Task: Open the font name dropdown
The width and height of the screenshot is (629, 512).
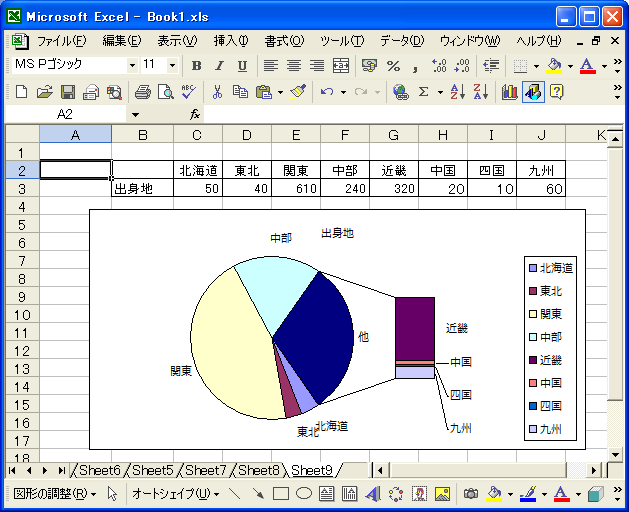Action: pyautogui.click(x=132, y=65)
